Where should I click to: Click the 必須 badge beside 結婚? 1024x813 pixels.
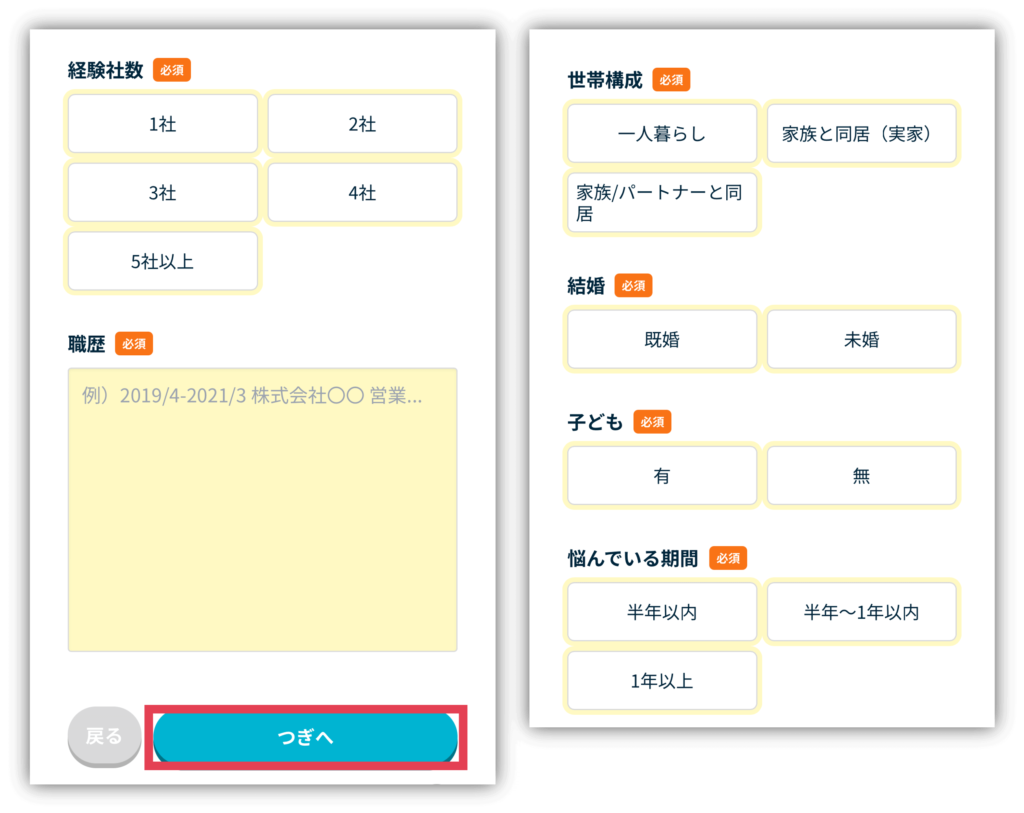tap(633, 285)
